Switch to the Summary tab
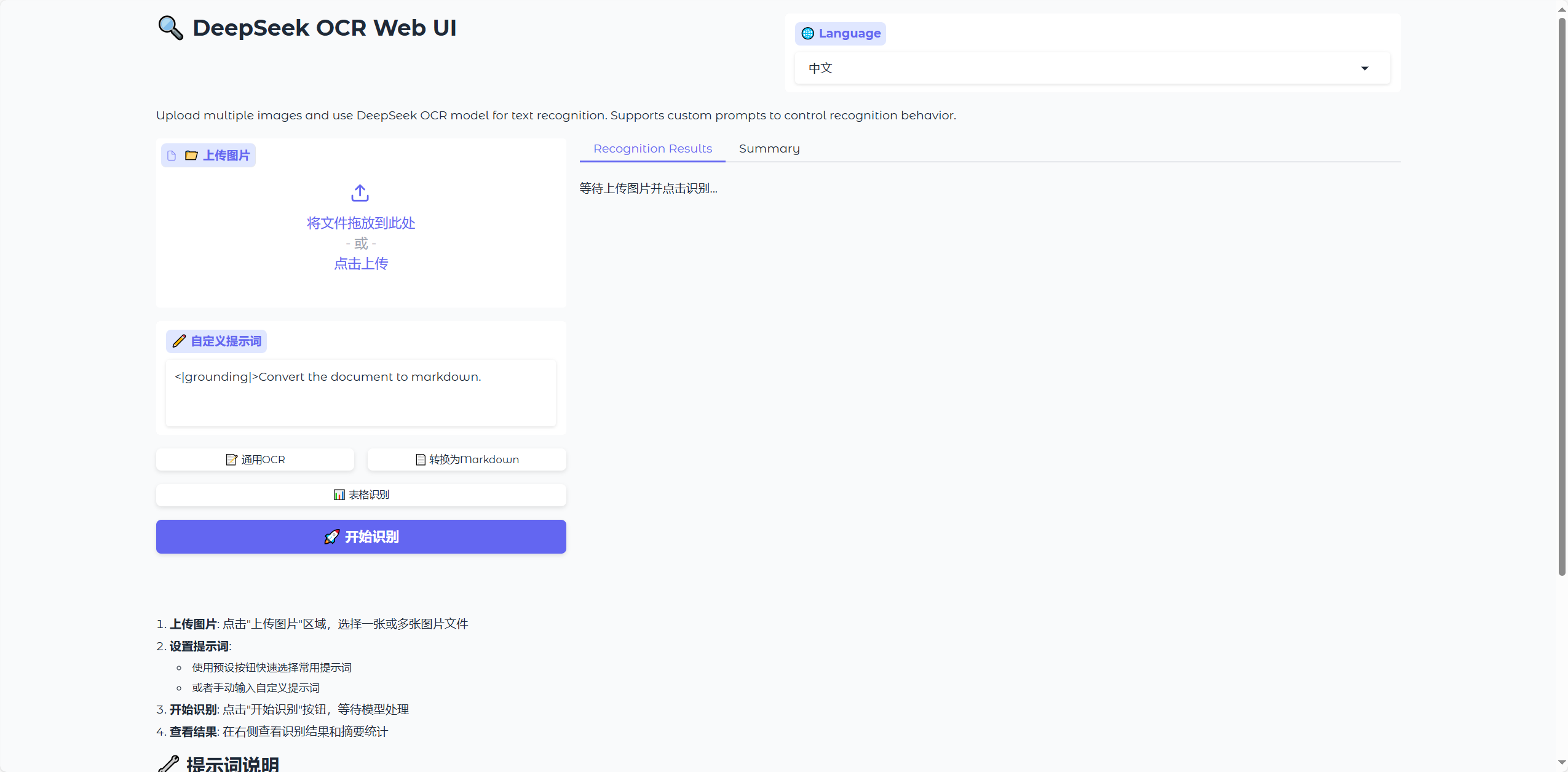 (769, 148)
